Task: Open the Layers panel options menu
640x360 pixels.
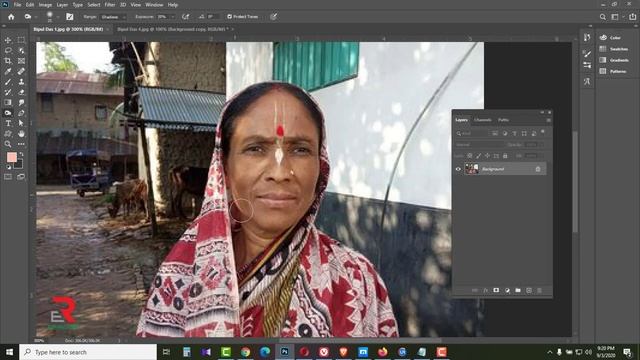Action: (548, 120)
